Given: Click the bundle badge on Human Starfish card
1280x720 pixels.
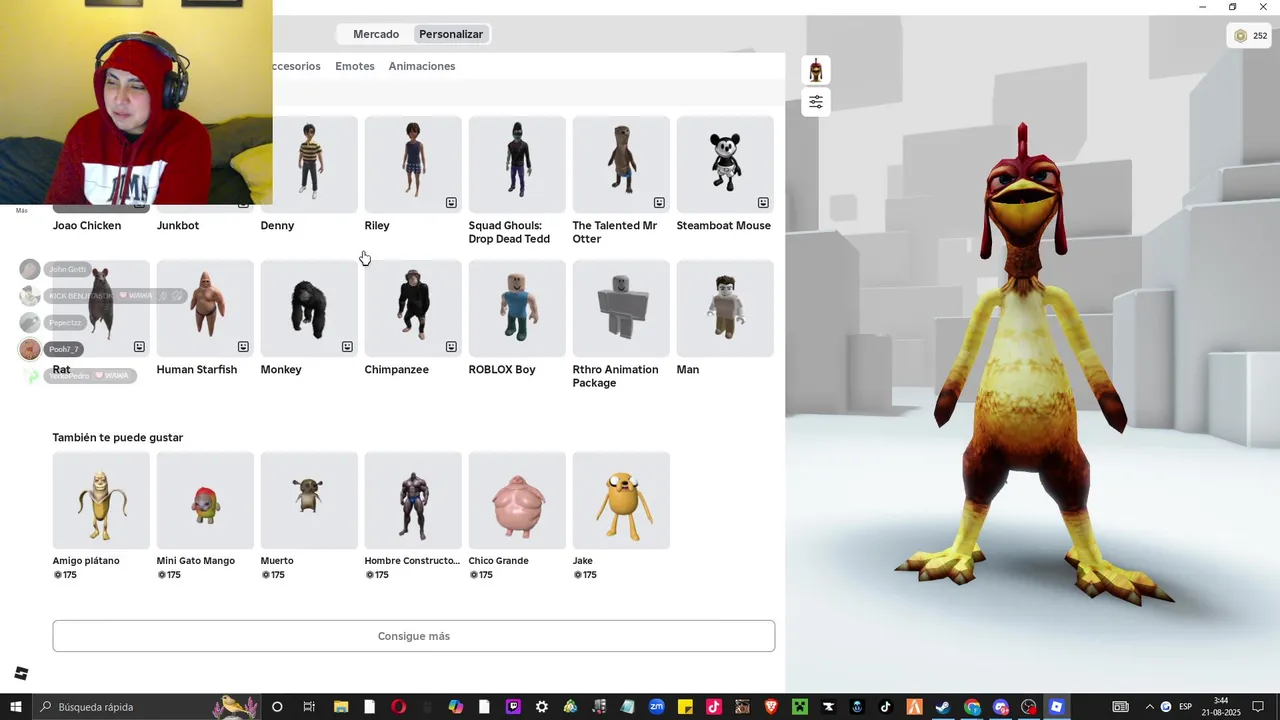Looking at the screenshot, I should [x=243, y=347].
